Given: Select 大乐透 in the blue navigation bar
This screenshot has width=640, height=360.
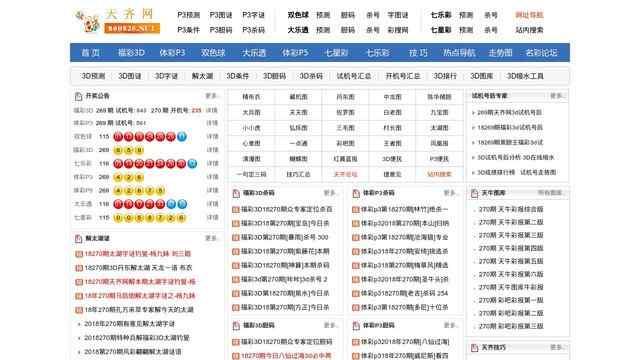Looking at the screenshot, I should click(254, 53).
